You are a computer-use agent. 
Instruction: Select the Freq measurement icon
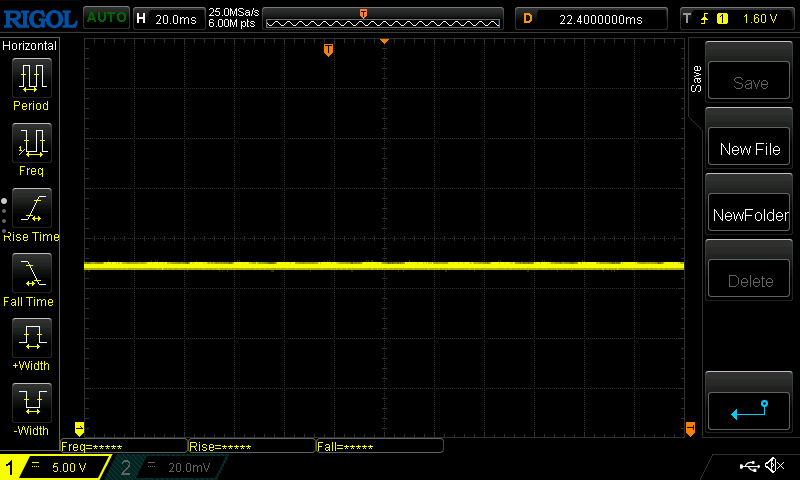point(32,143)
